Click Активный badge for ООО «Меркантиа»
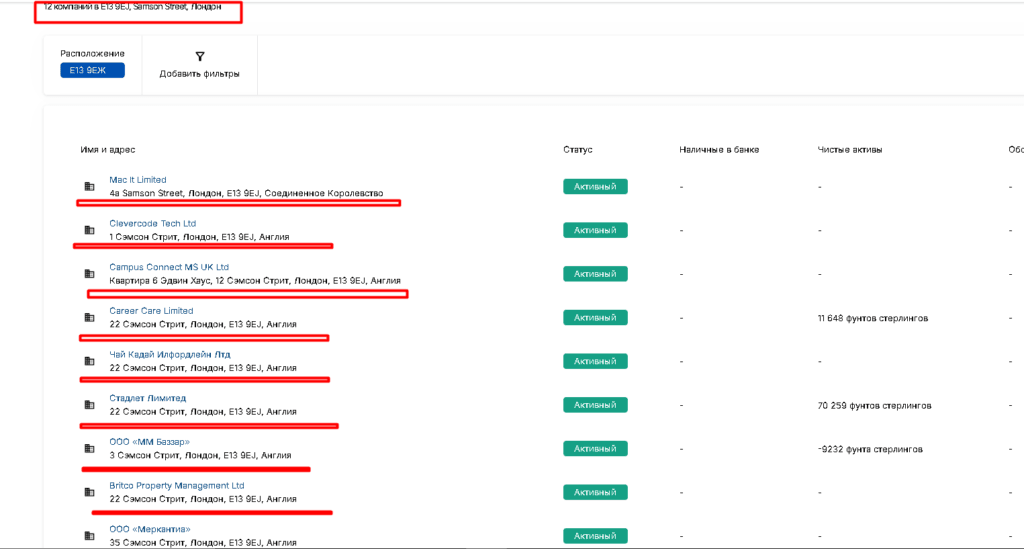The image size is (1024, 549). click(596, 536)
